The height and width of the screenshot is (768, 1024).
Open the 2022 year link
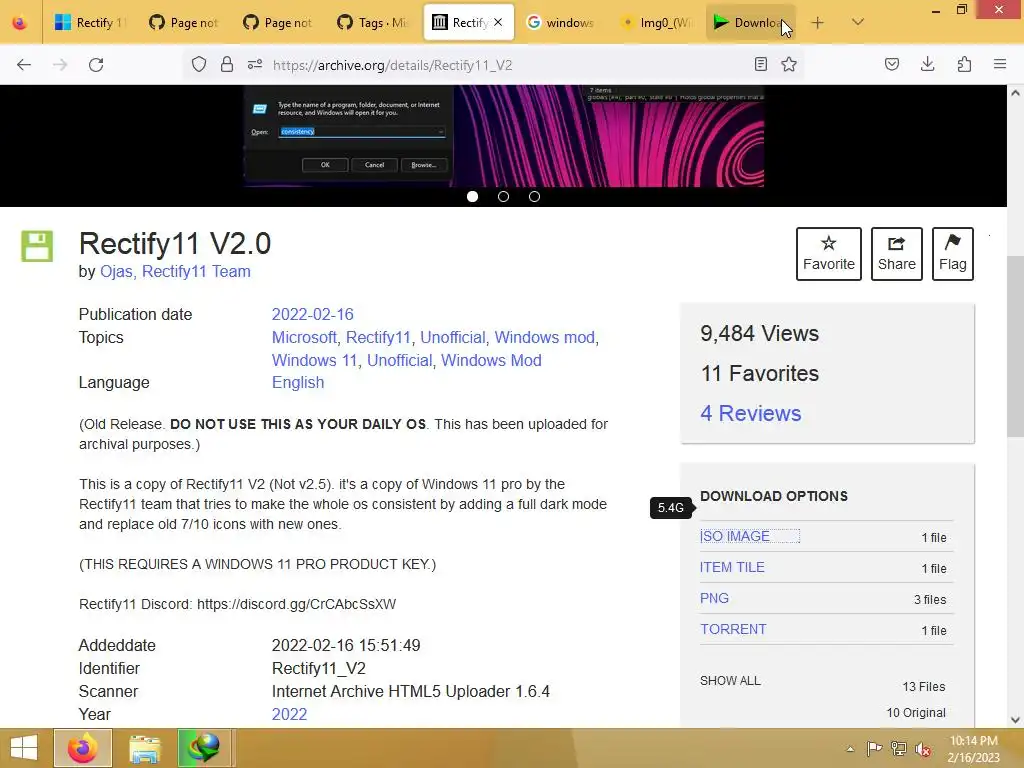[289, 714]
